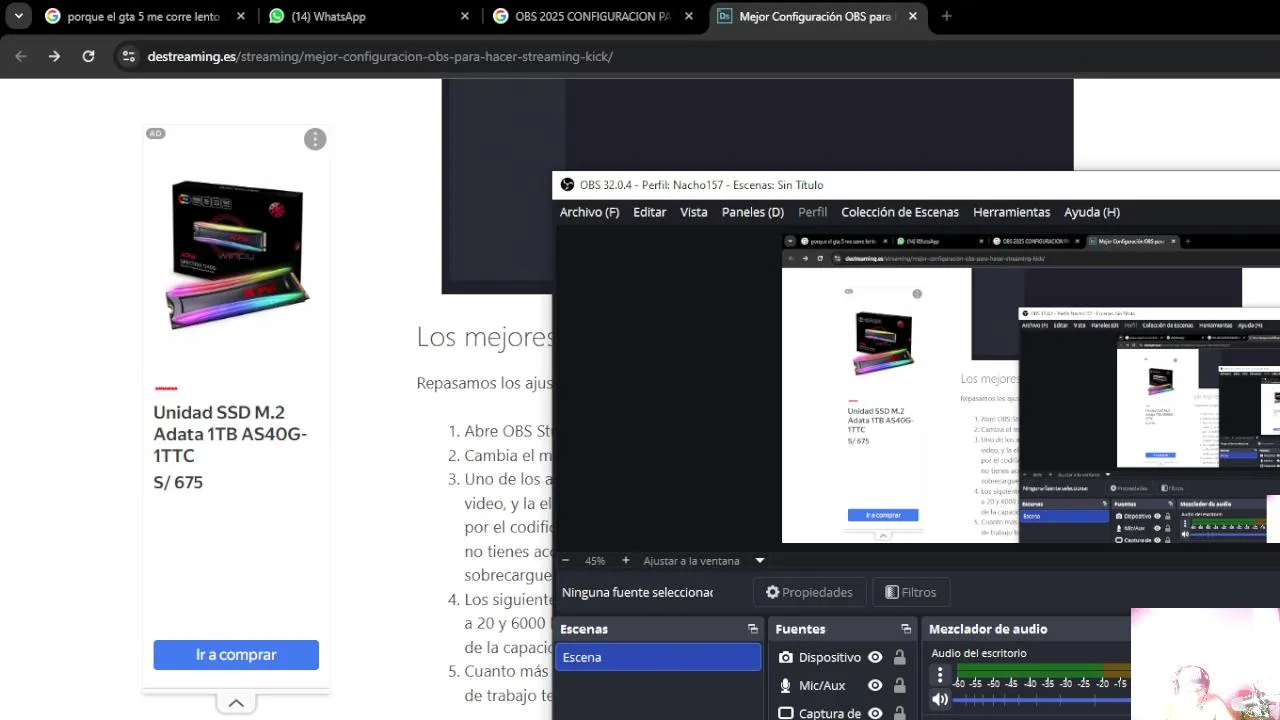Reload the destreaming.es page
The width and height of the screenshot is (1280, 720).
coord(88,56)
